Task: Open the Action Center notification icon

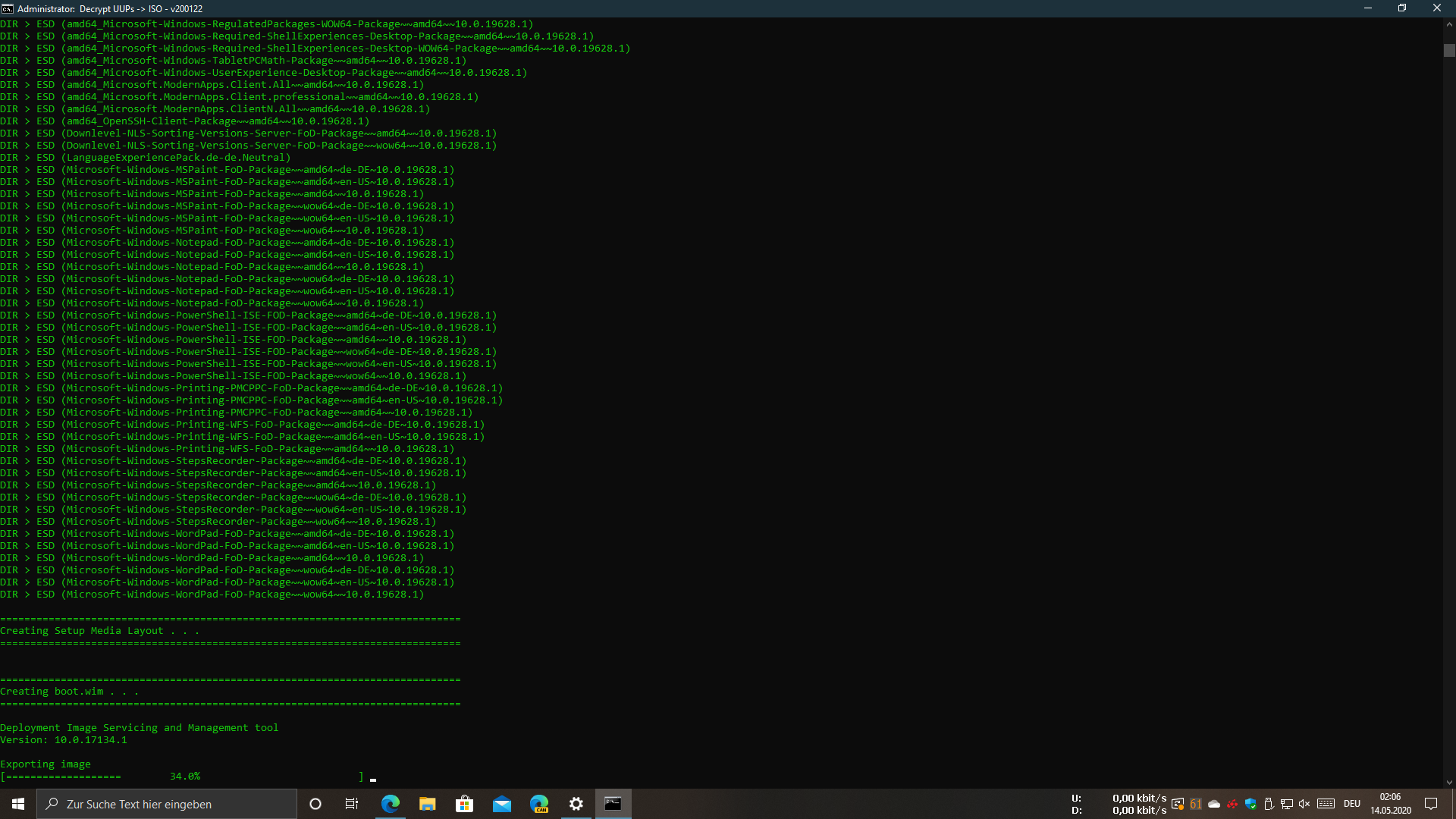Action: [1431, 804]
